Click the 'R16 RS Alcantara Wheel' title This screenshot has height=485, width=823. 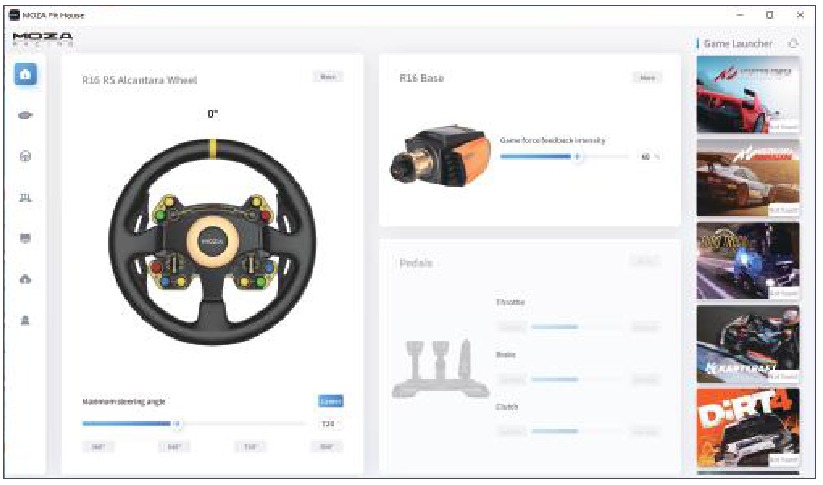pyautogui.click(x=140, y=80)
